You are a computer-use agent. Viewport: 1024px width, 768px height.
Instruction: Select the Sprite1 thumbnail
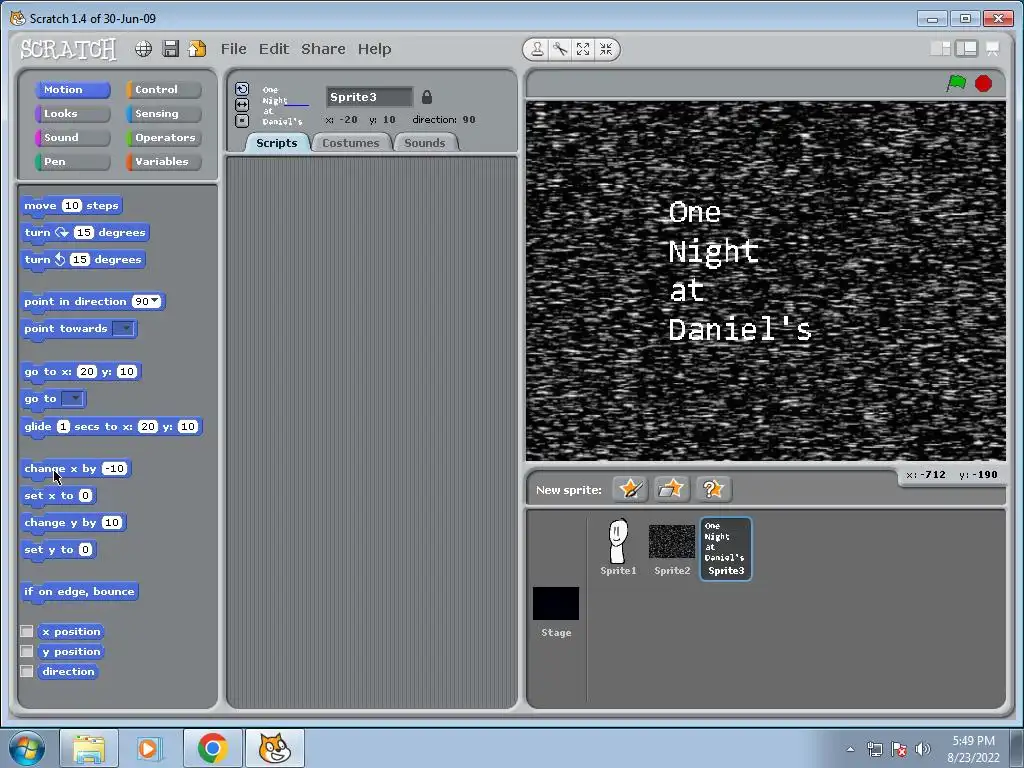pos(618,547)
